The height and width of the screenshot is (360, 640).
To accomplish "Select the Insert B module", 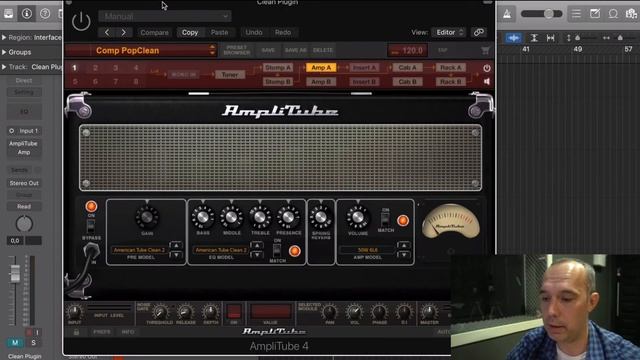I will [x=364, y=82].
